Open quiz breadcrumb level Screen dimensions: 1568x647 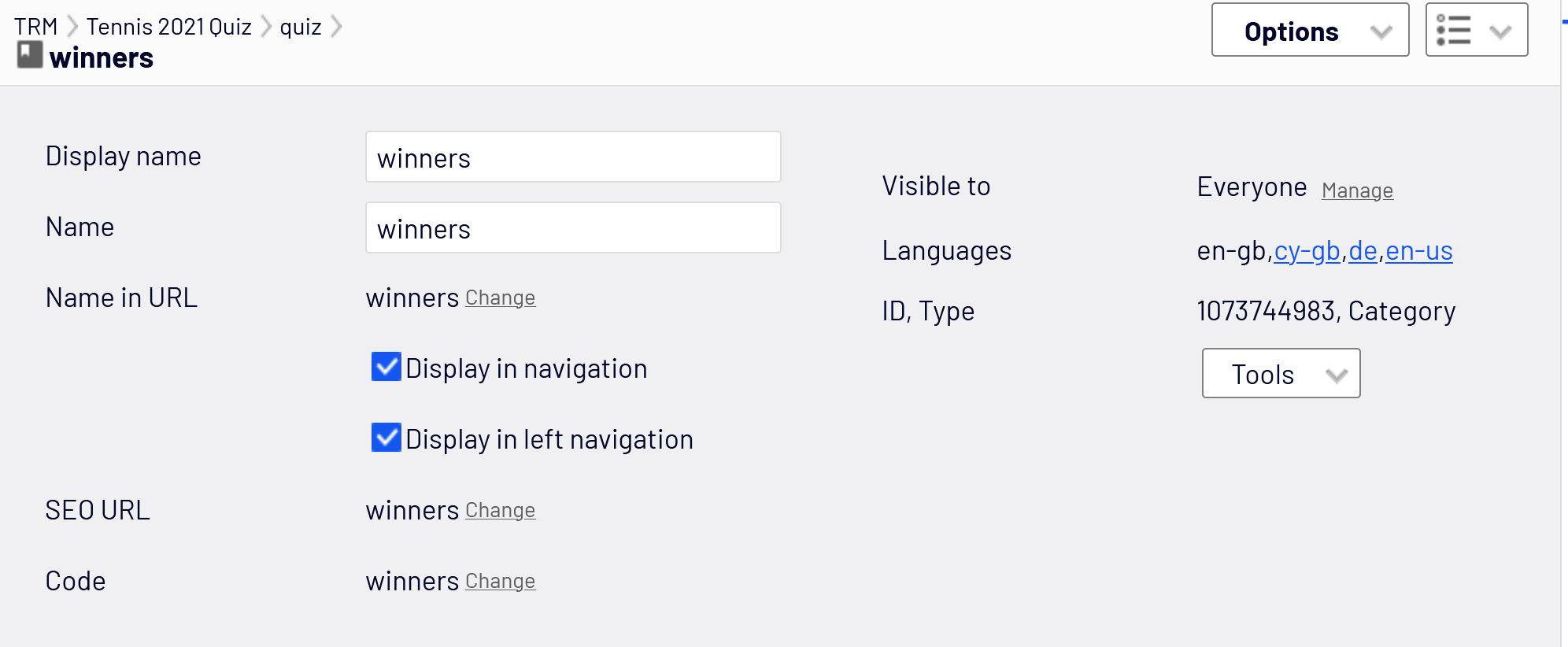300,27
